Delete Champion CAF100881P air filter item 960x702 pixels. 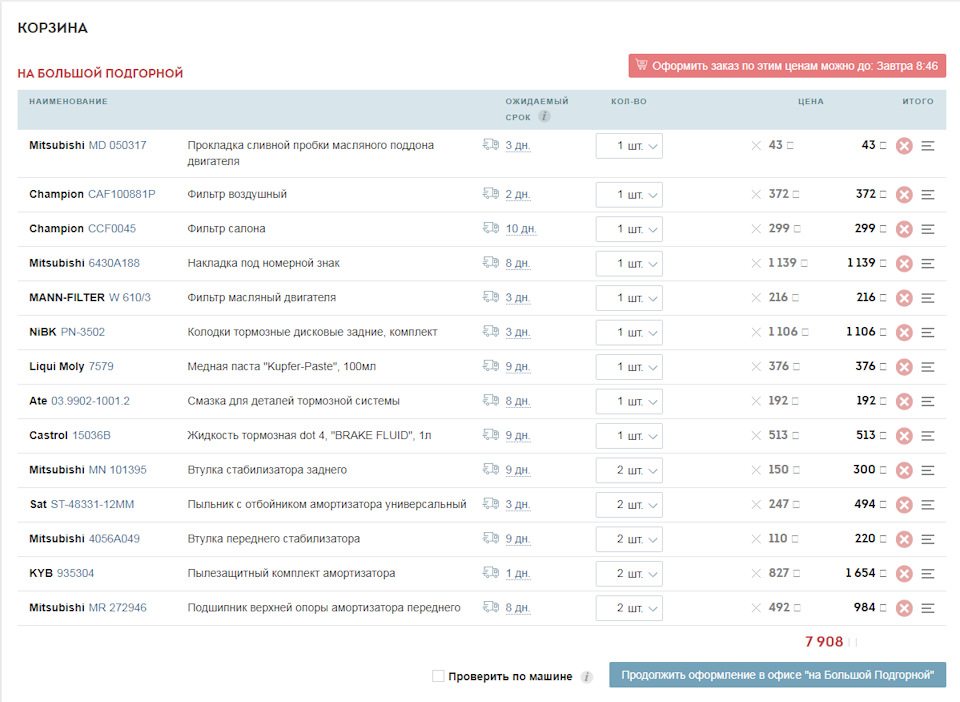click(x=904, y=195)
